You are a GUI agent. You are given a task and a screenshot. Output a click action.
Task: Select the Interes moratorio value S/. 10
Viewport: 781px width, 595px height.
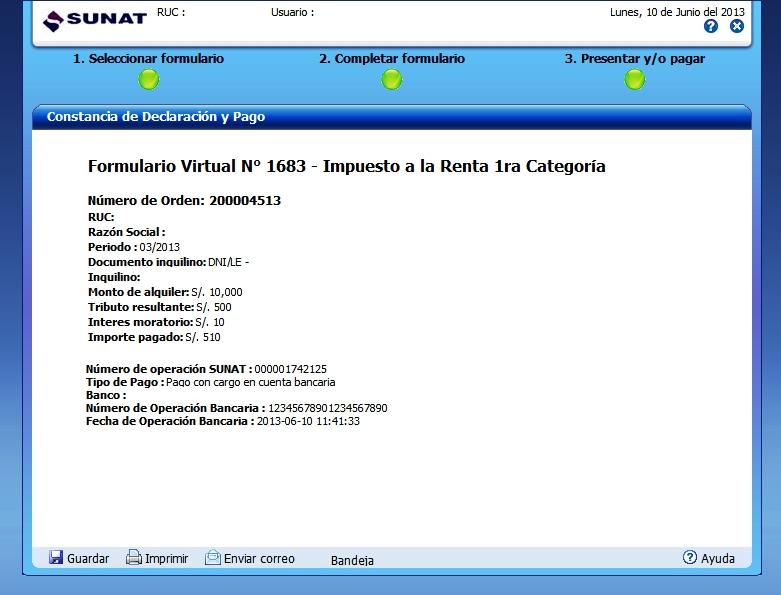coord(210,322)
